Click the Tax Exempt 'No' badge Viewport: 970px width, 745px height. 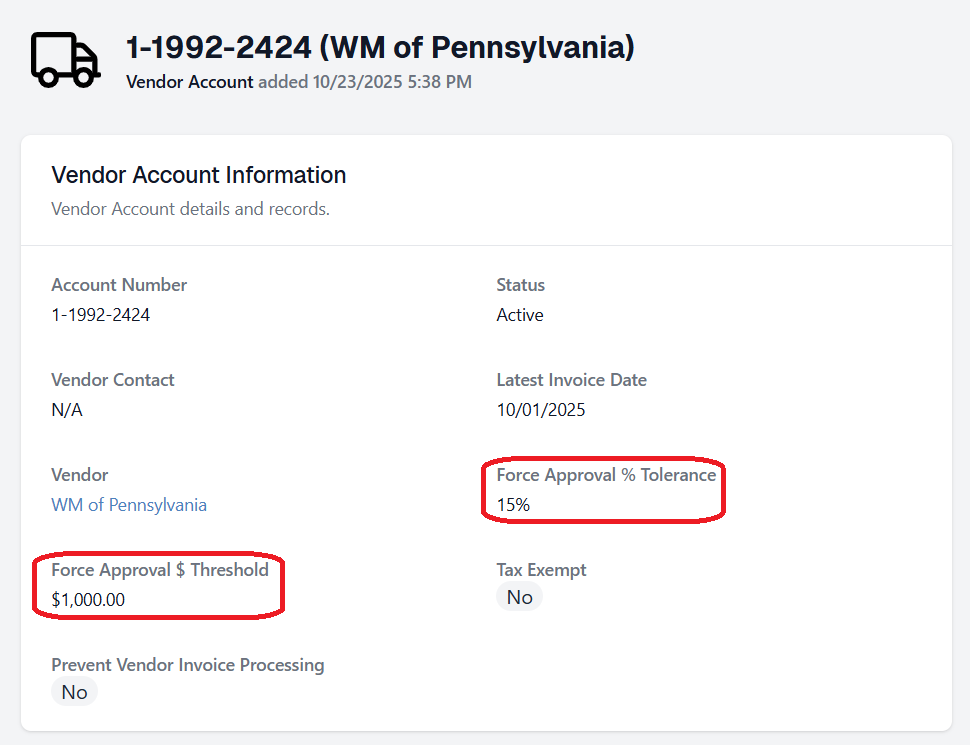coord(519,597)
